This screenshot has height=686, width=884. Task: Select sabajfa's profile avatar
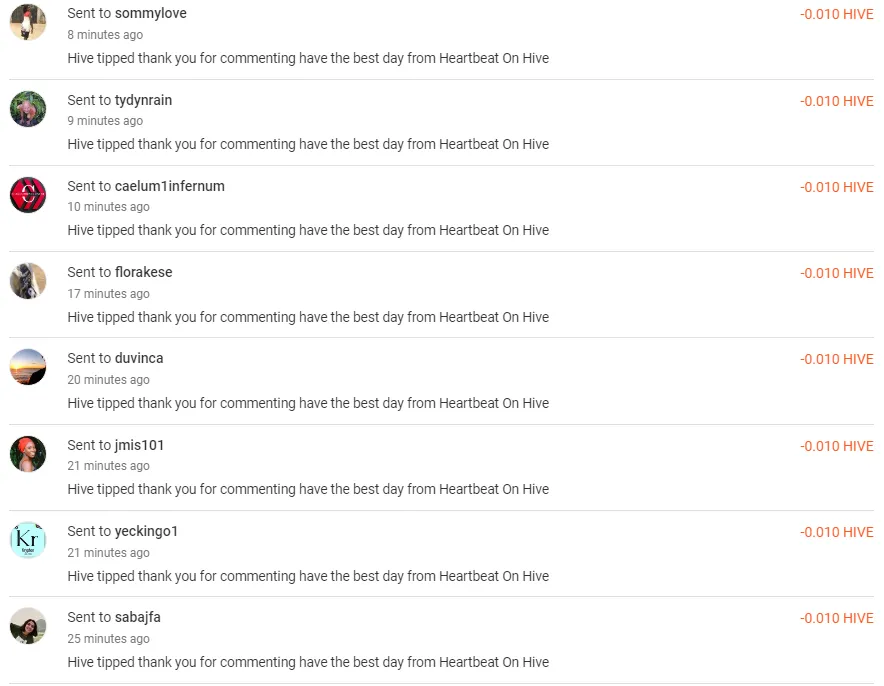pyautogui.click(x=28, y=626)
